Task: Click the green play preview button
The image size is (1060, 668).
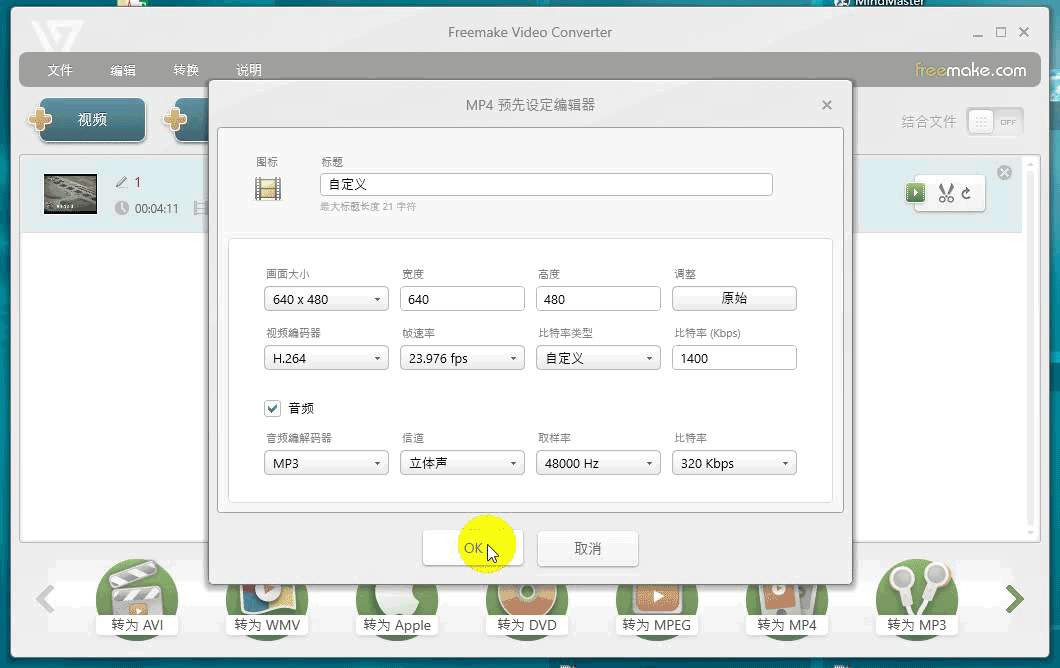Action: coord(915,193)
